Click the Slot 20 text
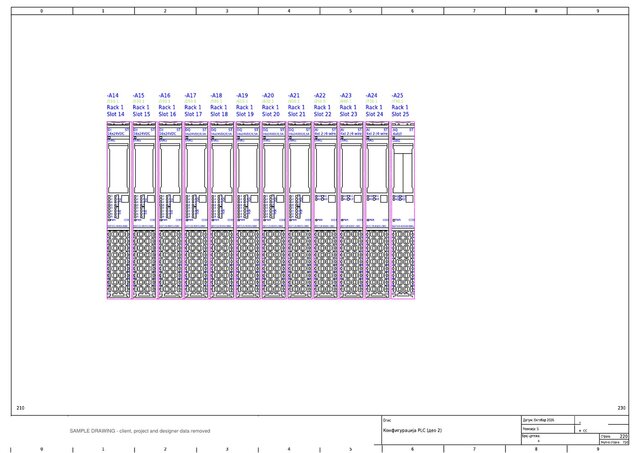 click(271, 114)
